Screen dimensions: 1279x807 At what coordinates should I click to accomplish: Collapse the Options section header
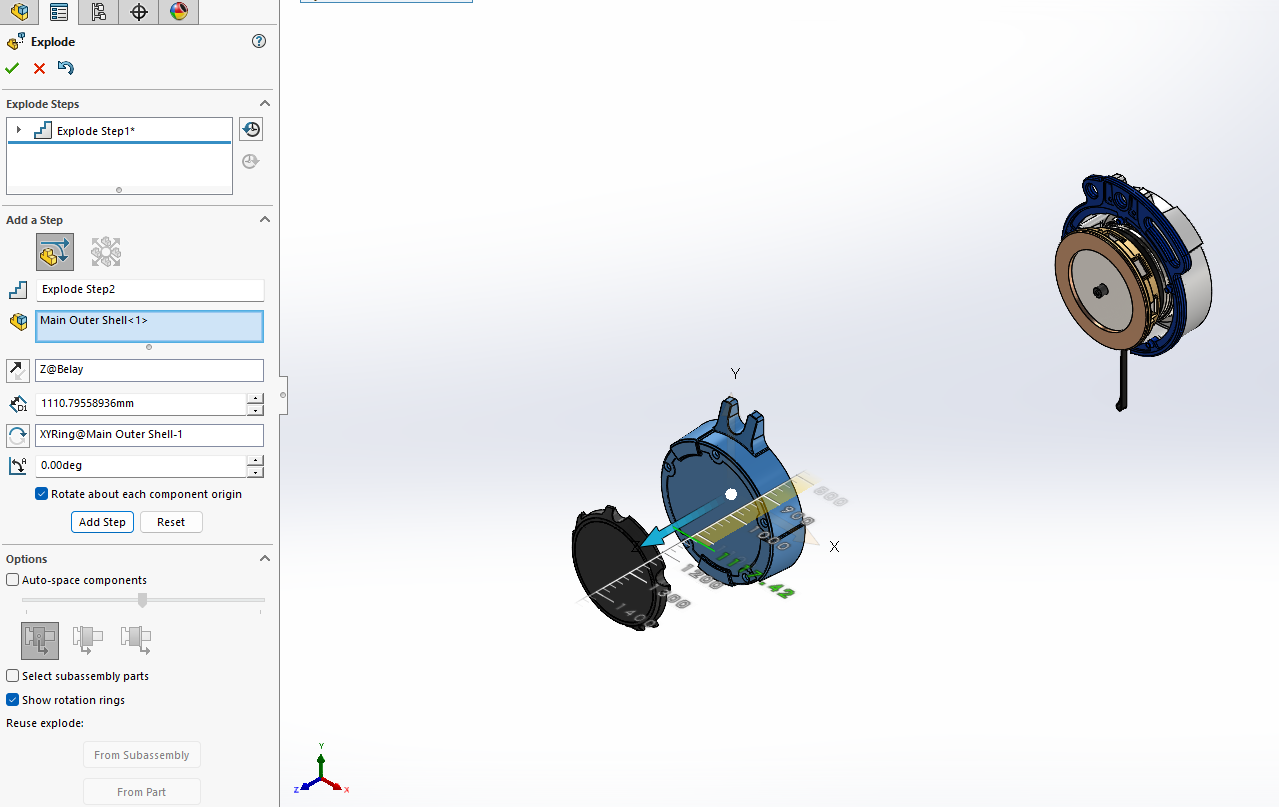(x=264, y=558)
